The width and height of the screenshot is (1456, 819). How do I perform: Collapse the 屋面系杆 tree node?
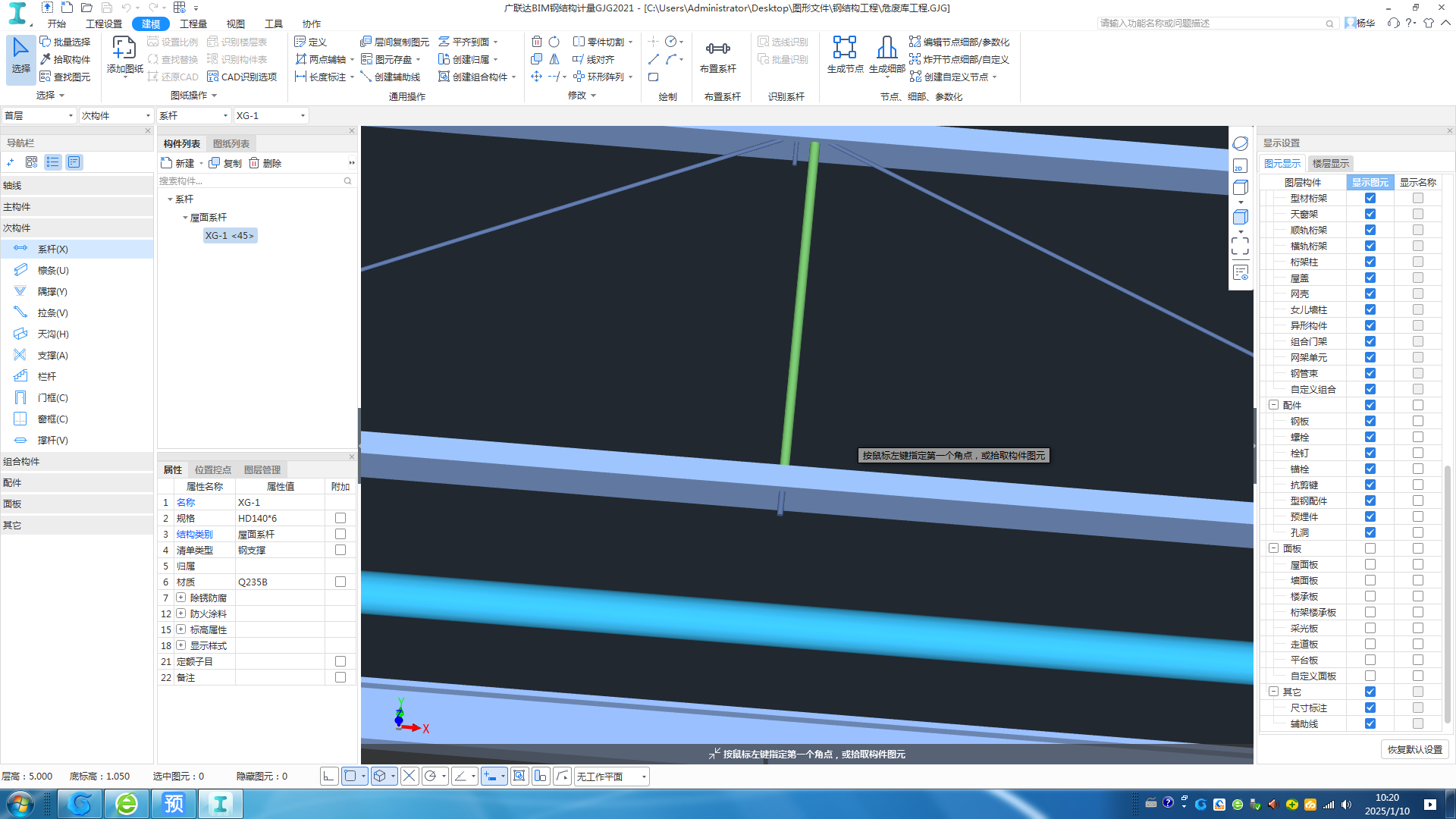pyautogui.click(x=185, y=218)
